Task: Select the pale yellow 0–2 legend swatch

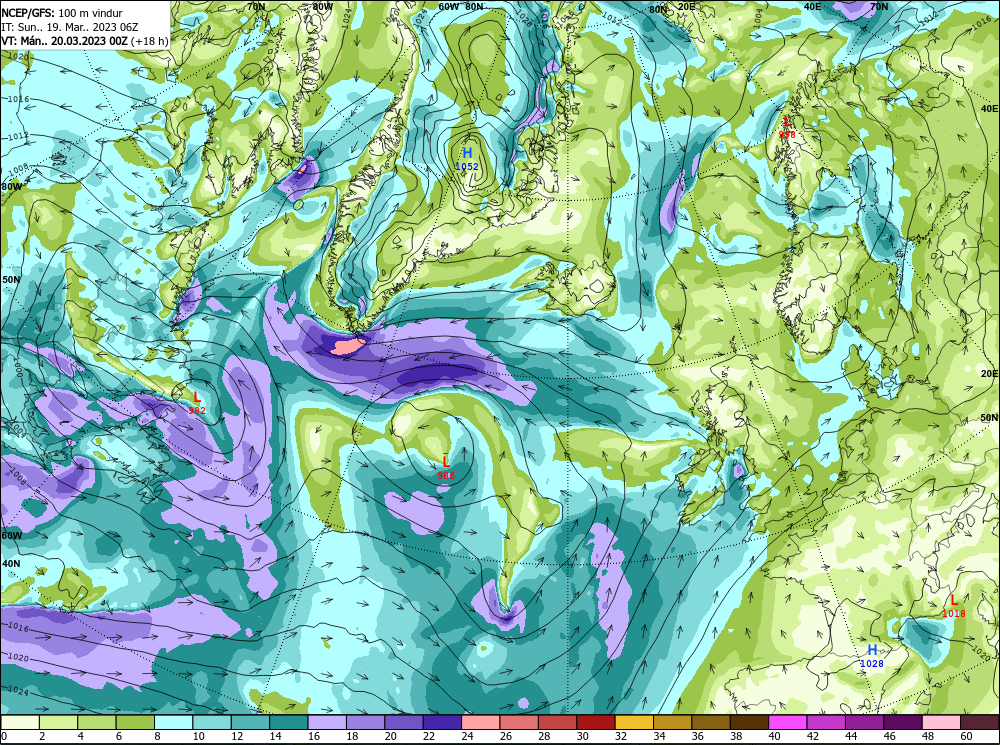Action: (x=20, y=722)
